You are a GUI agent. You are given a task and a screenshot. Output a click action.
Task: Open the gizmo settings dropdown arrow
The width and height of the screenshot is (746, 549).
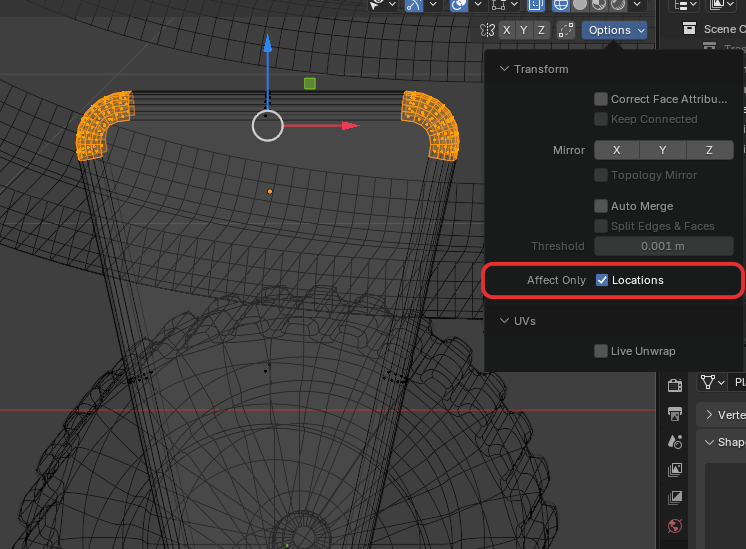click(433, 5)
